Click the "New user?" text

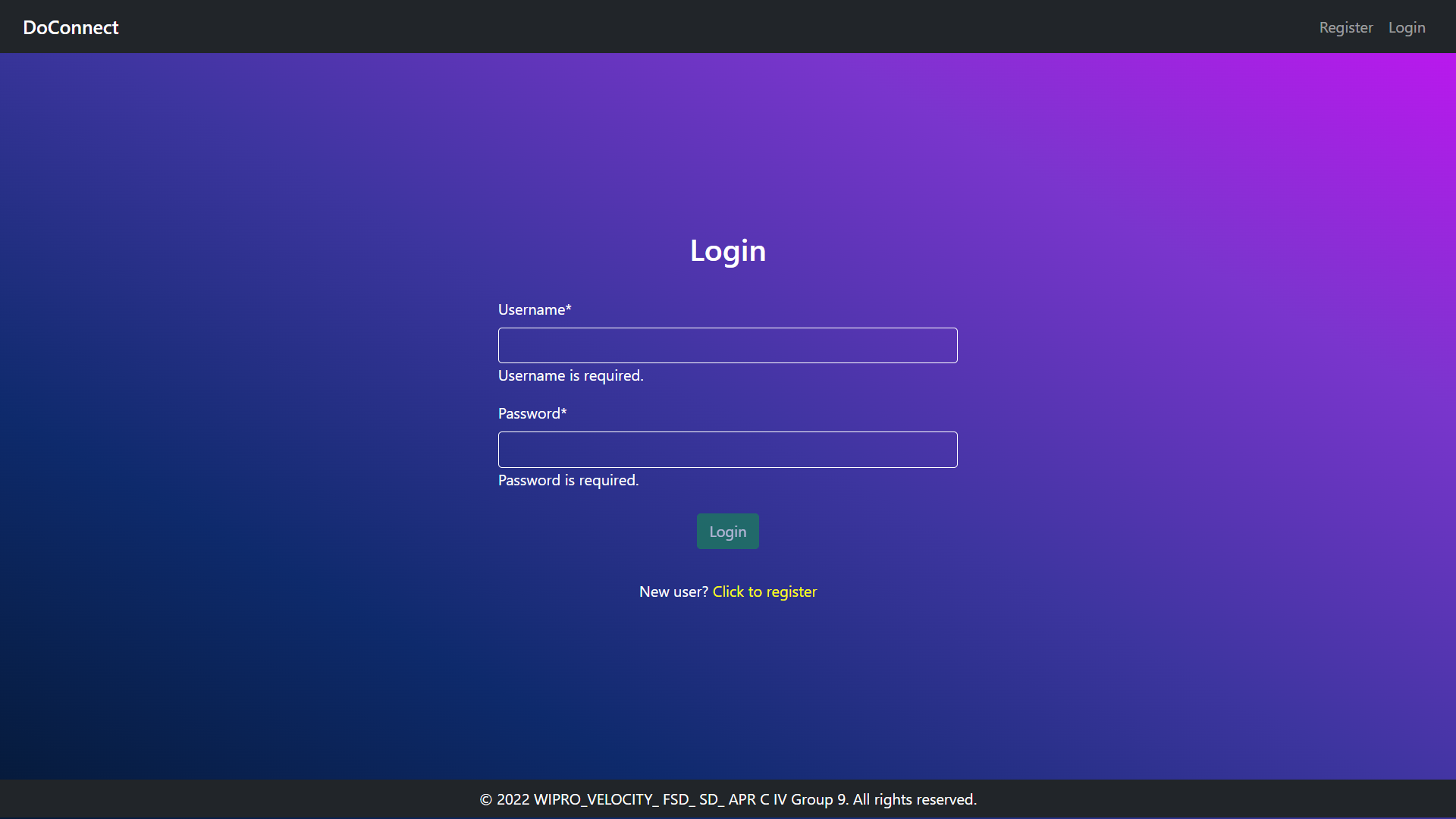[673, 591]
